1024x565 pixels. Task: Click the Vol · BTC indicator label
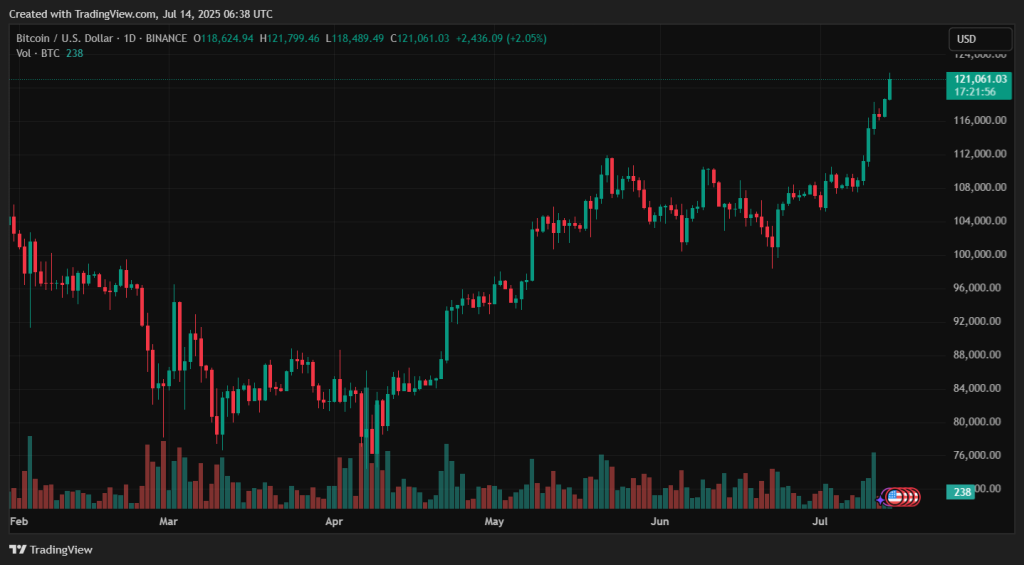pos(38,53)
